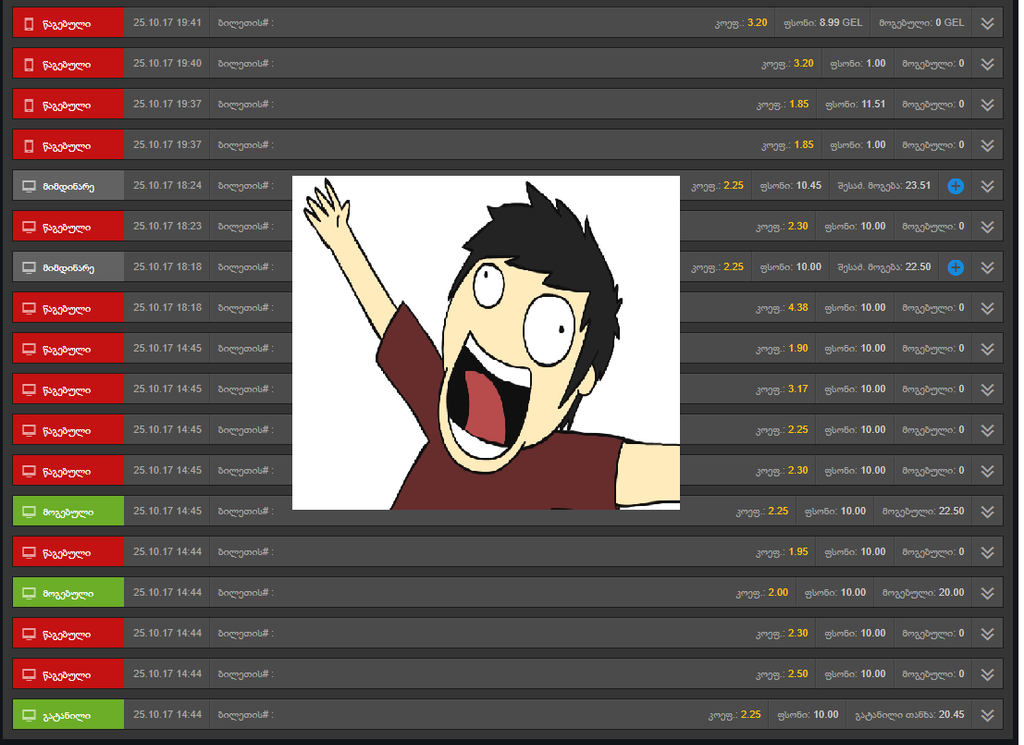The image size is (1024, 745).
Task: Expand the 14:44 bet with odds 1.95
Action: [x=987, y=552]
